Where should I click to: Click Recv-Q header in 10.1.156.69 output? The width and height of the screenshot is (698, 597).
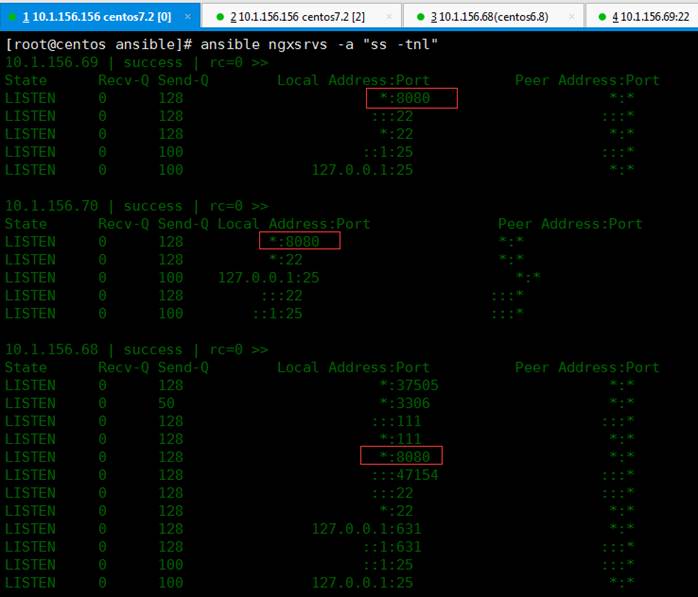coord(124,81)
